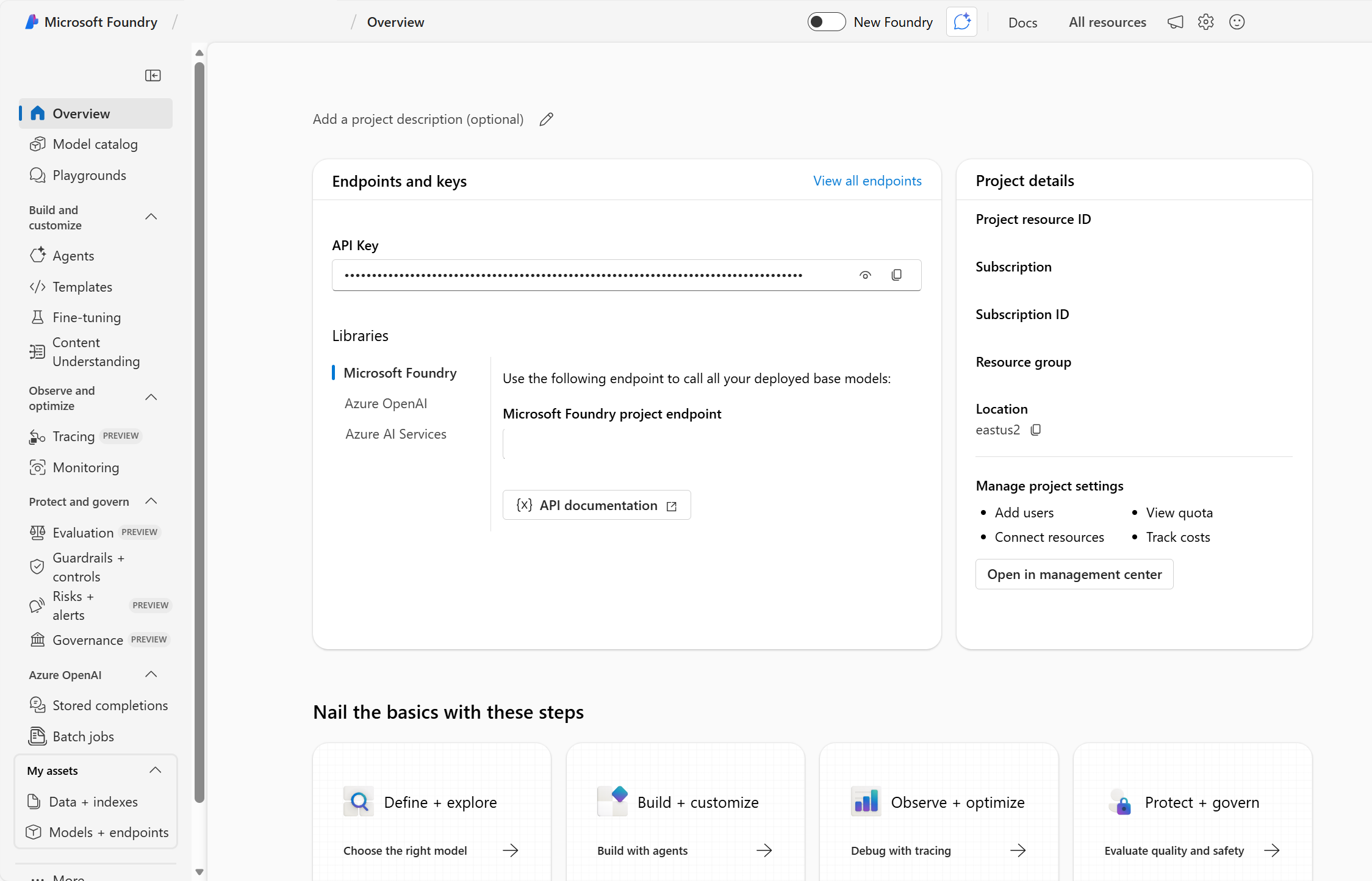Open Model catalog from the sidebar
Viewport: 1372px width, 881px height.
(95, 144)
